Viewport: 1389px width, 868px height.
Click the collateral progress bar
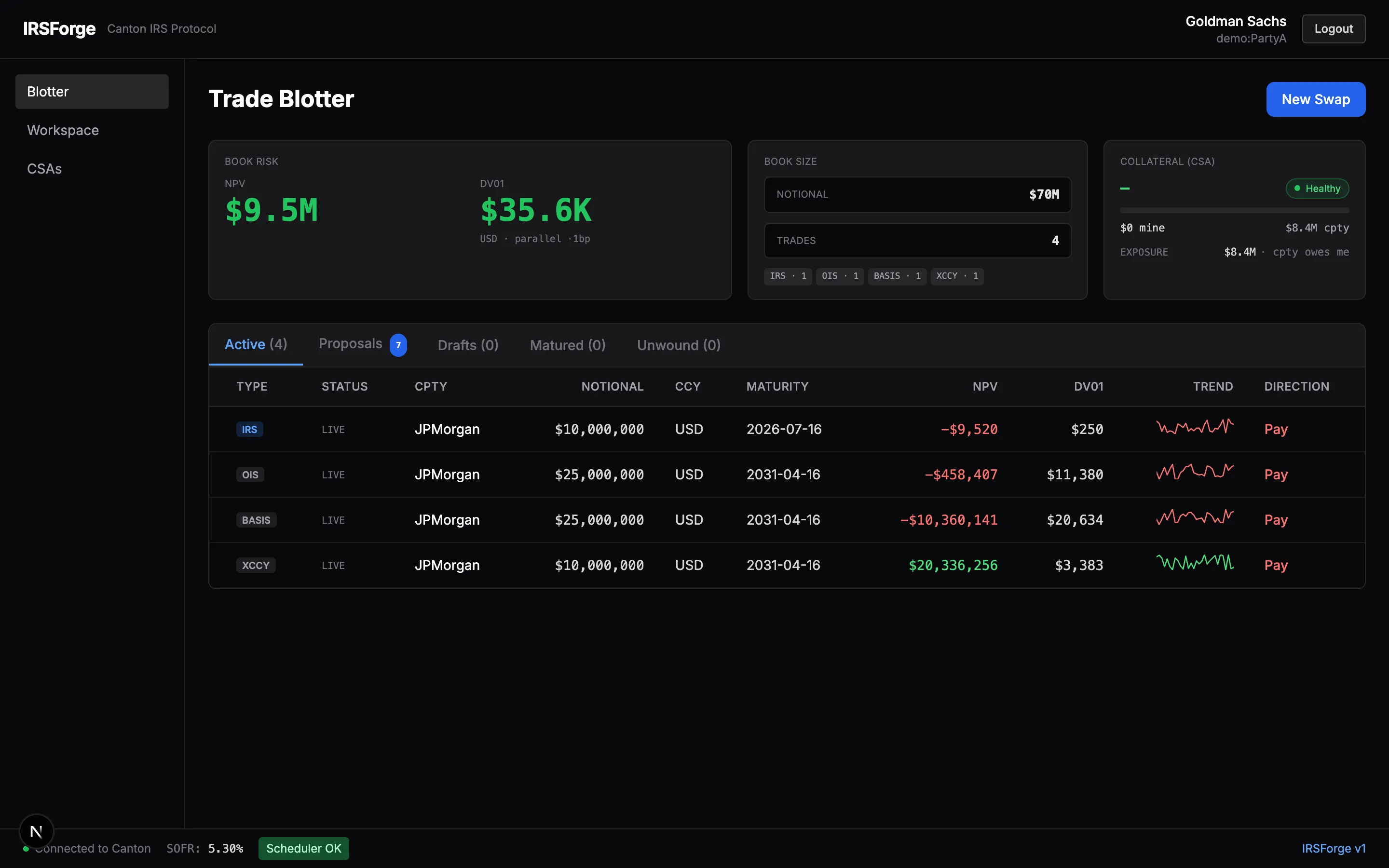tap(1234, 211)
